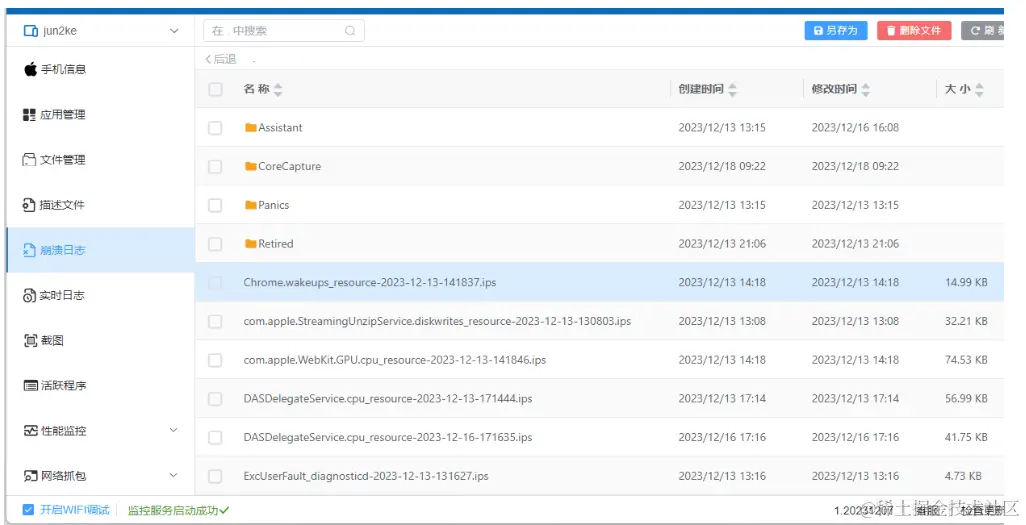
Task: Check the WebKit.GPU row checkbox
Action: [x=215, y=359]
